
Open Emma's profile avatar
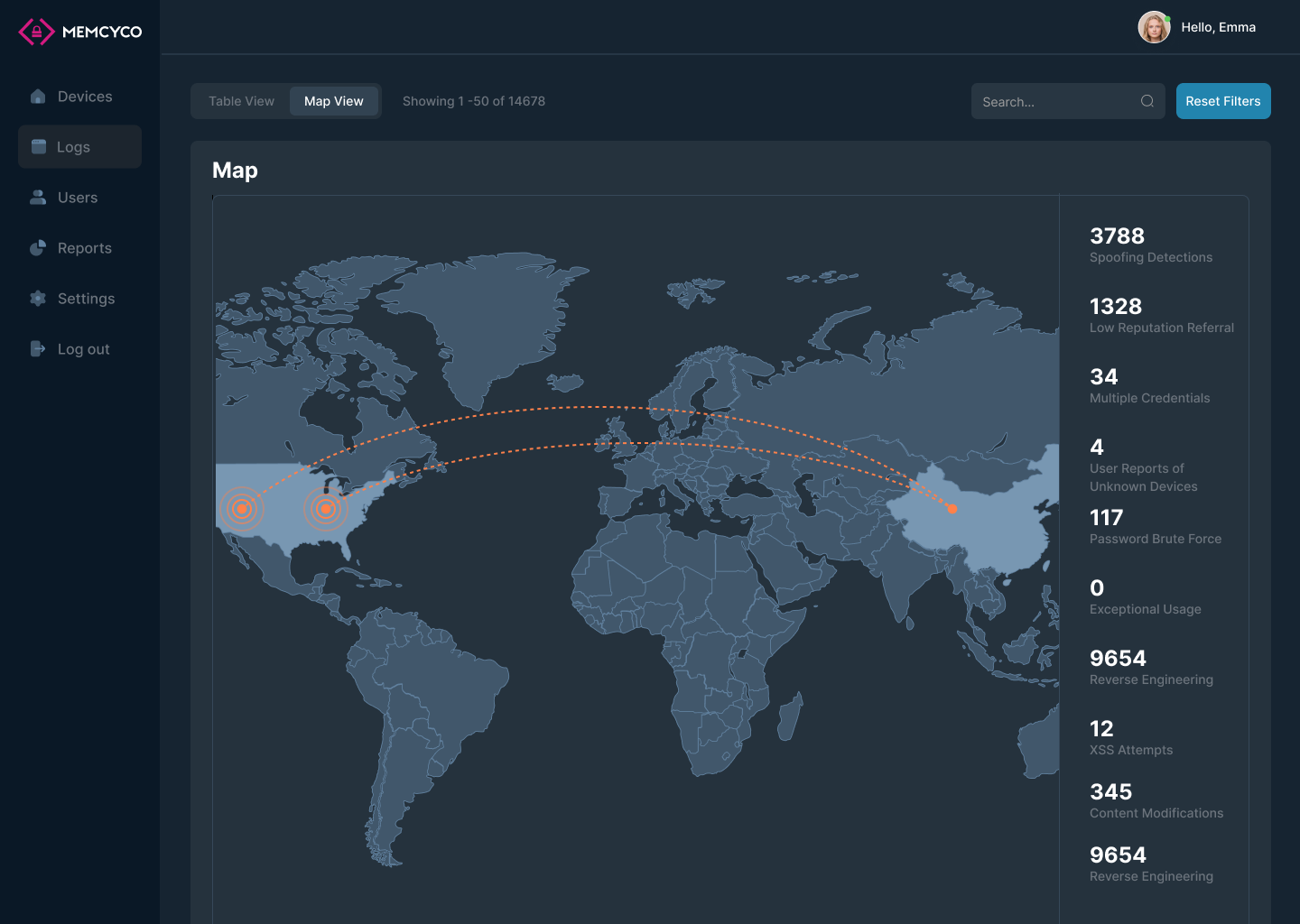tap(1153, 27)
